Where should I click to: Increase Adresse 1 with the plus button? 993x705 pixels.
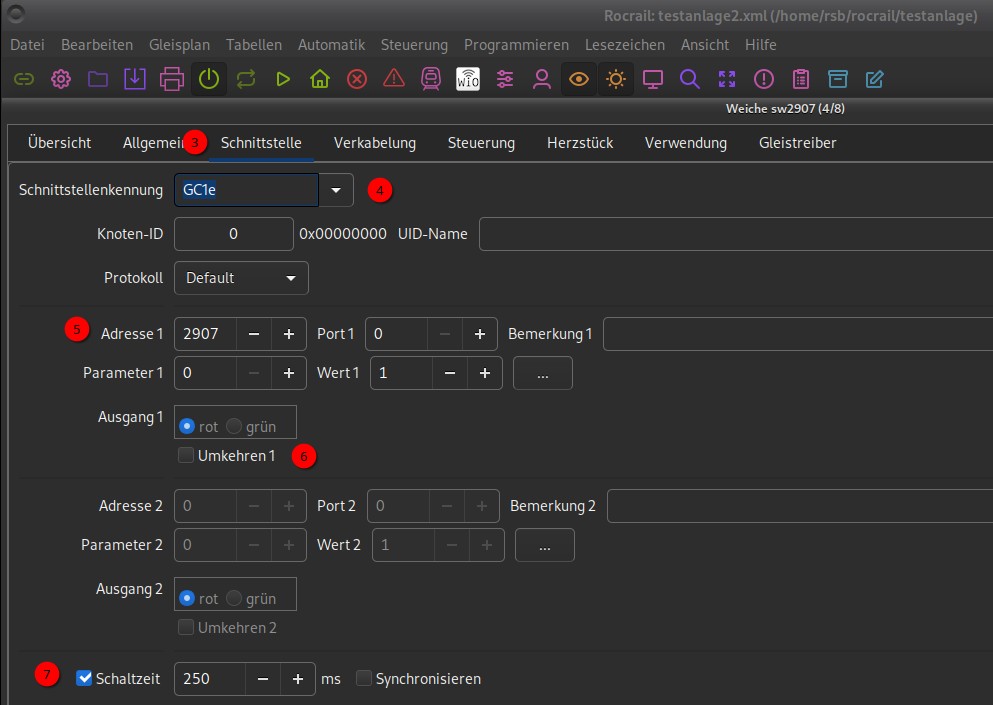click(x=288, y=334)
